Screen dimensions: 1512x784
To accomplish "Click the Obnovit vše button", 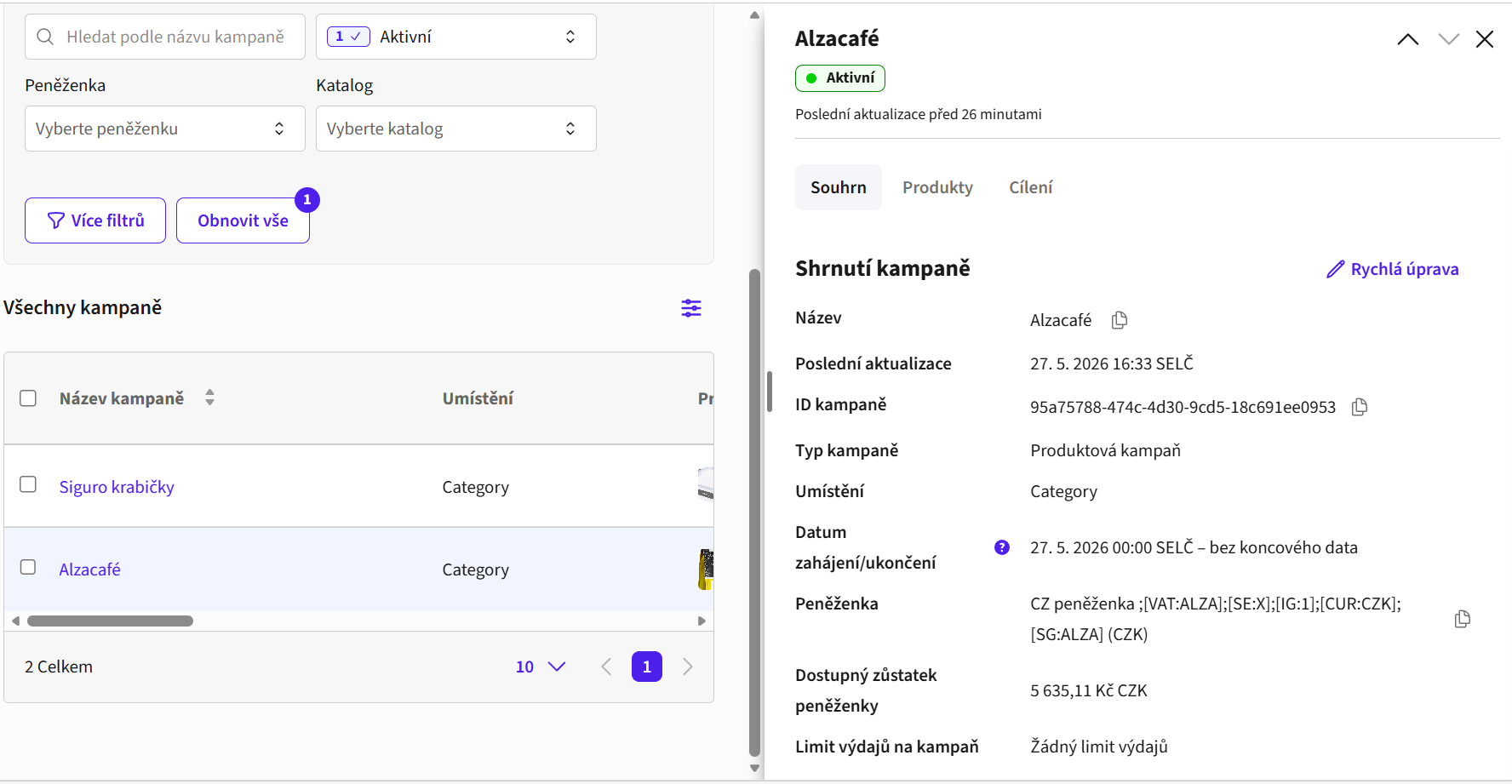I will (243, 220).
